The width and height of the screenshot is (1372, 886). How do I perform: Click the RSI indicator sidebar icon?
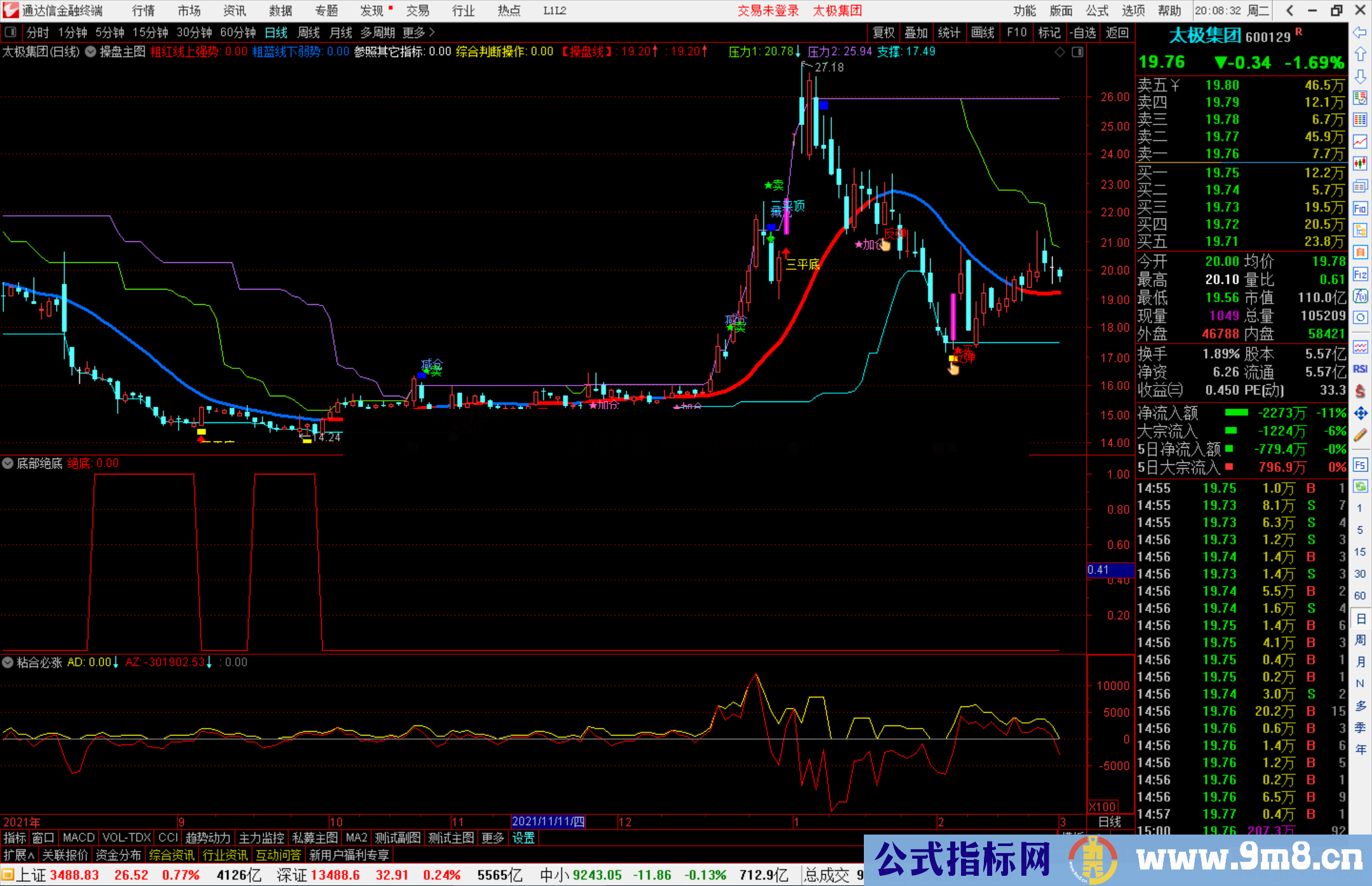tap(1360, 369)
